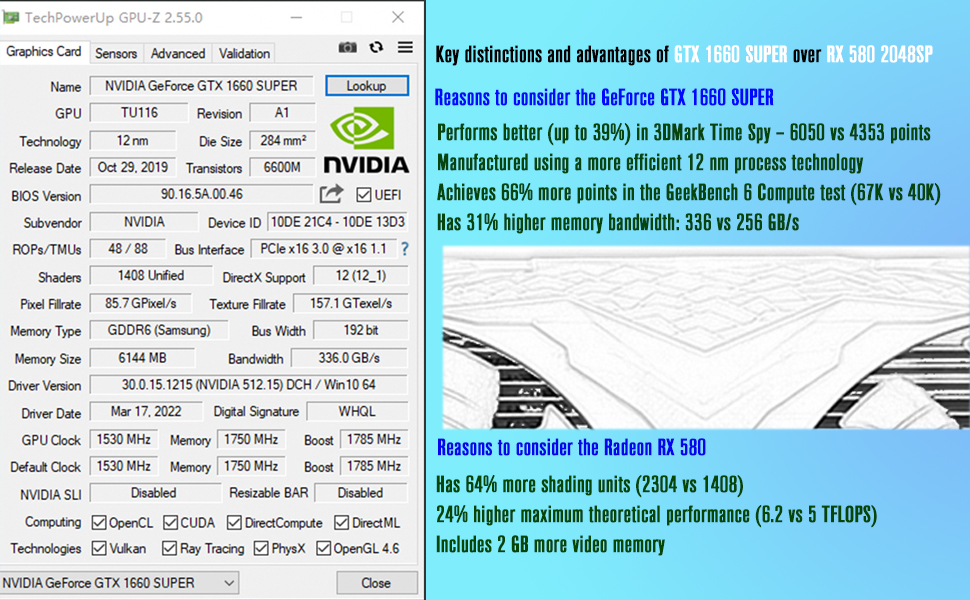The image size is (970, 600).
Task: Click the Bandwidth value 336.0 GB/s
Action: pyautogui.click(x=350, y=358)
